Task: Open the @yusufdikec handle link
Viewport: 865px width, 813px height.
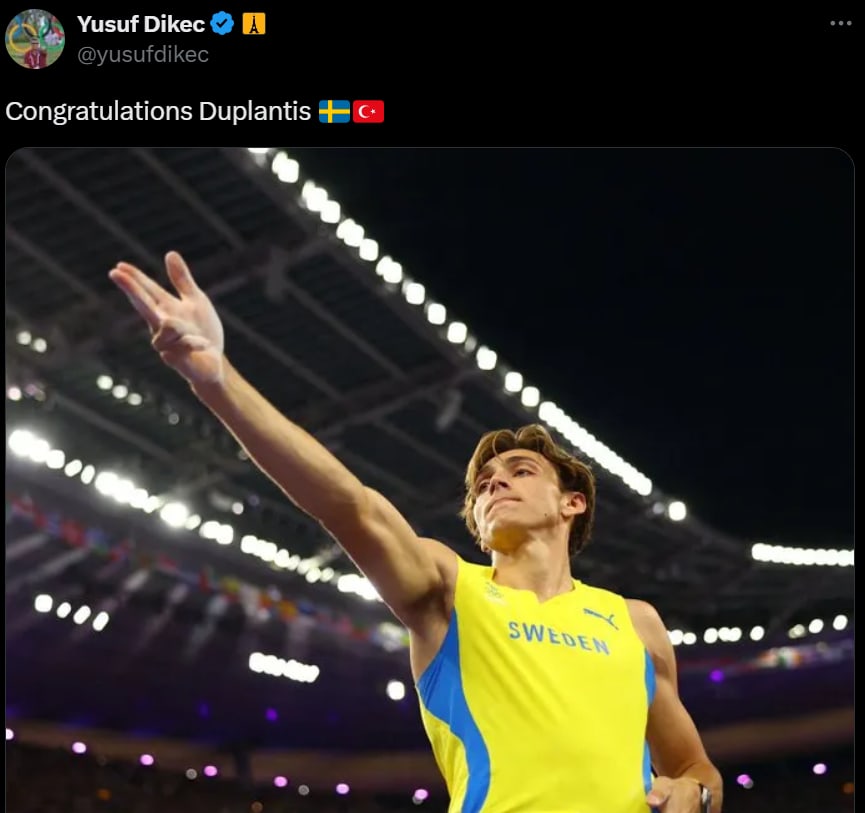Action: pos(142,54)
